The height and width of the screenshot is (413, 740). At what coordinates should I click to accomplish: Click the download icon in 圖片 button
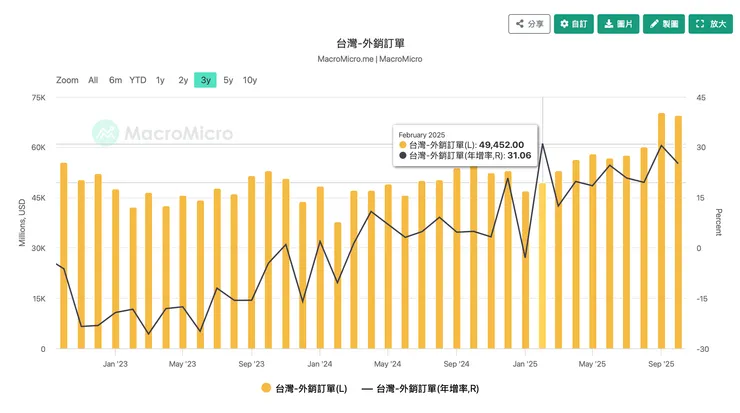(609, 24)
